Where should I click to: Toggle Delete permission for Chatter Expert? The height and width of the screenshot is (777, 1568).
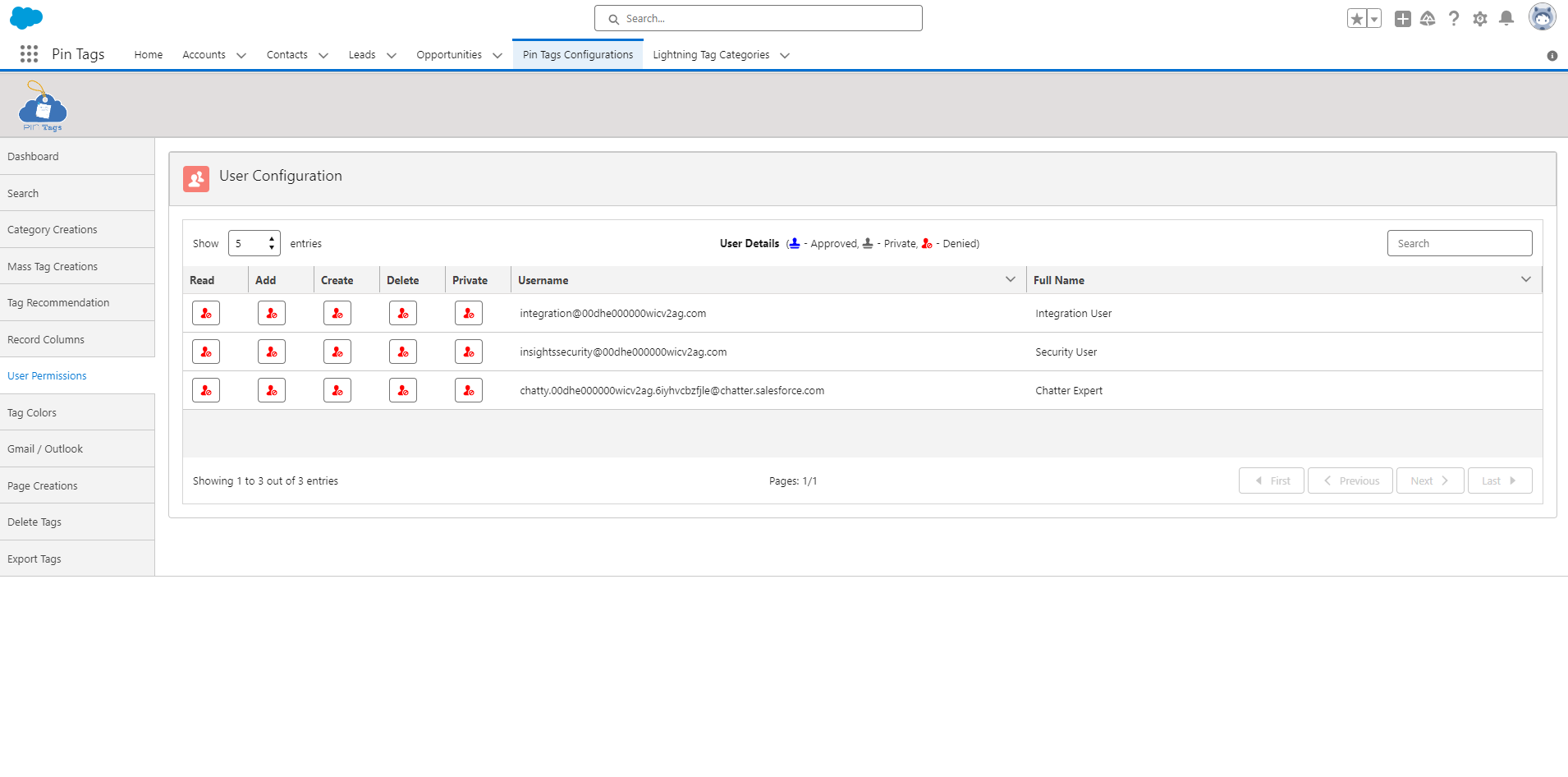[x=403, y=390]
